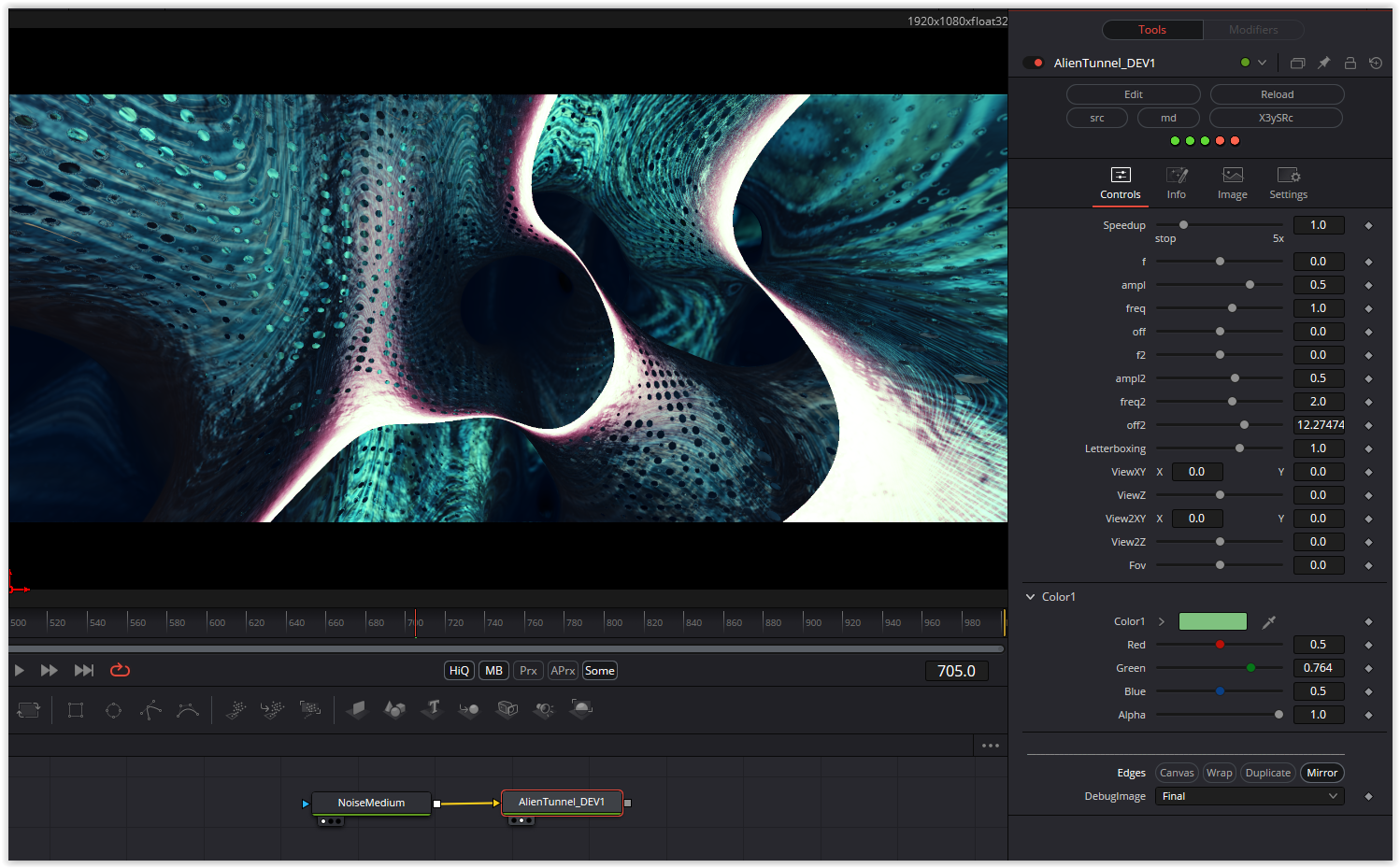Add the Spotlight 3D tool
The image size is (1400, 868).
coord(544,710)
